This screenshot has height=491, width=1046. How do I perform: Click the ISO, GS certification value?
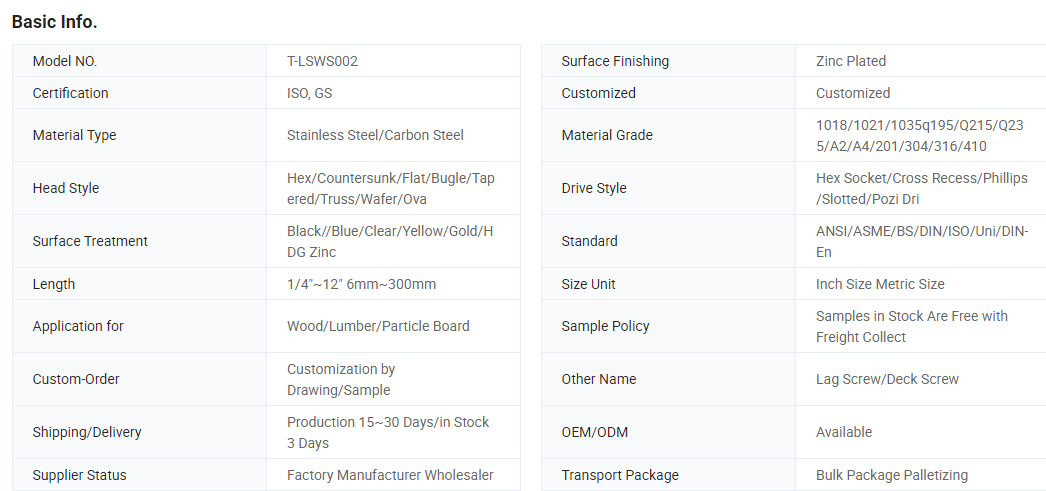[x=309, y=93]
